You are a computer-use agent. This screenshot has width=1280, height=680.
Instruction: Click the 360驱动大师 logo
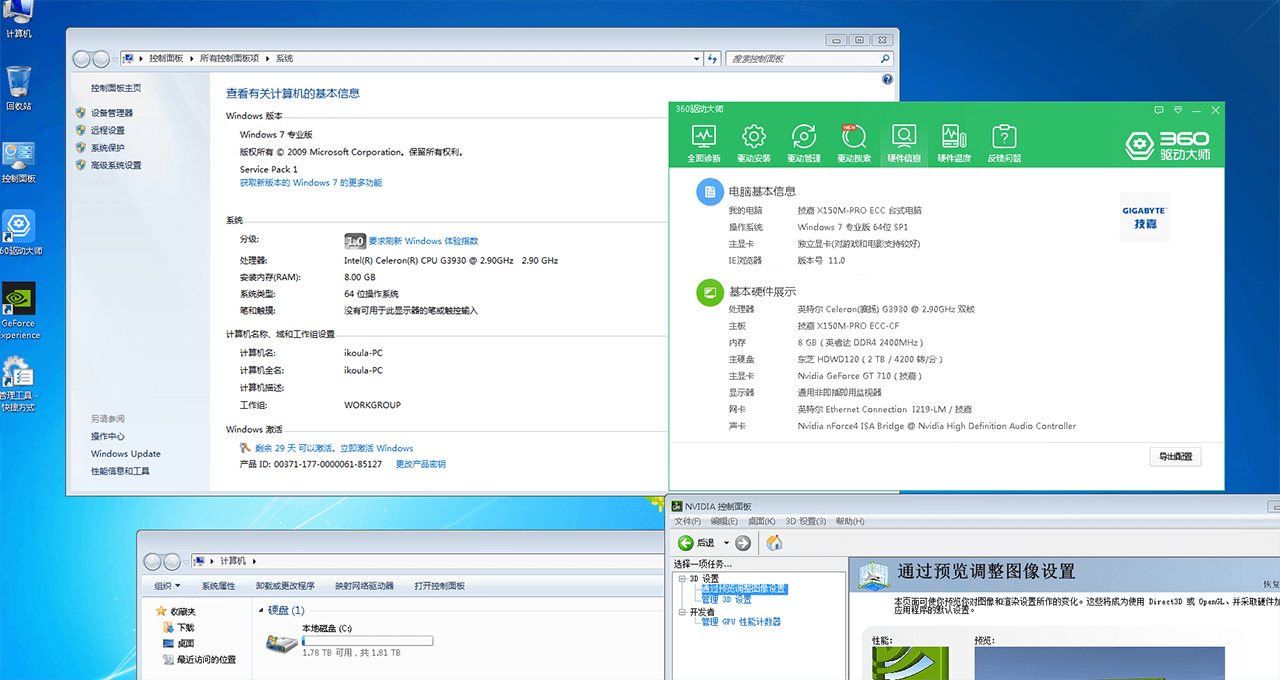1168,145
